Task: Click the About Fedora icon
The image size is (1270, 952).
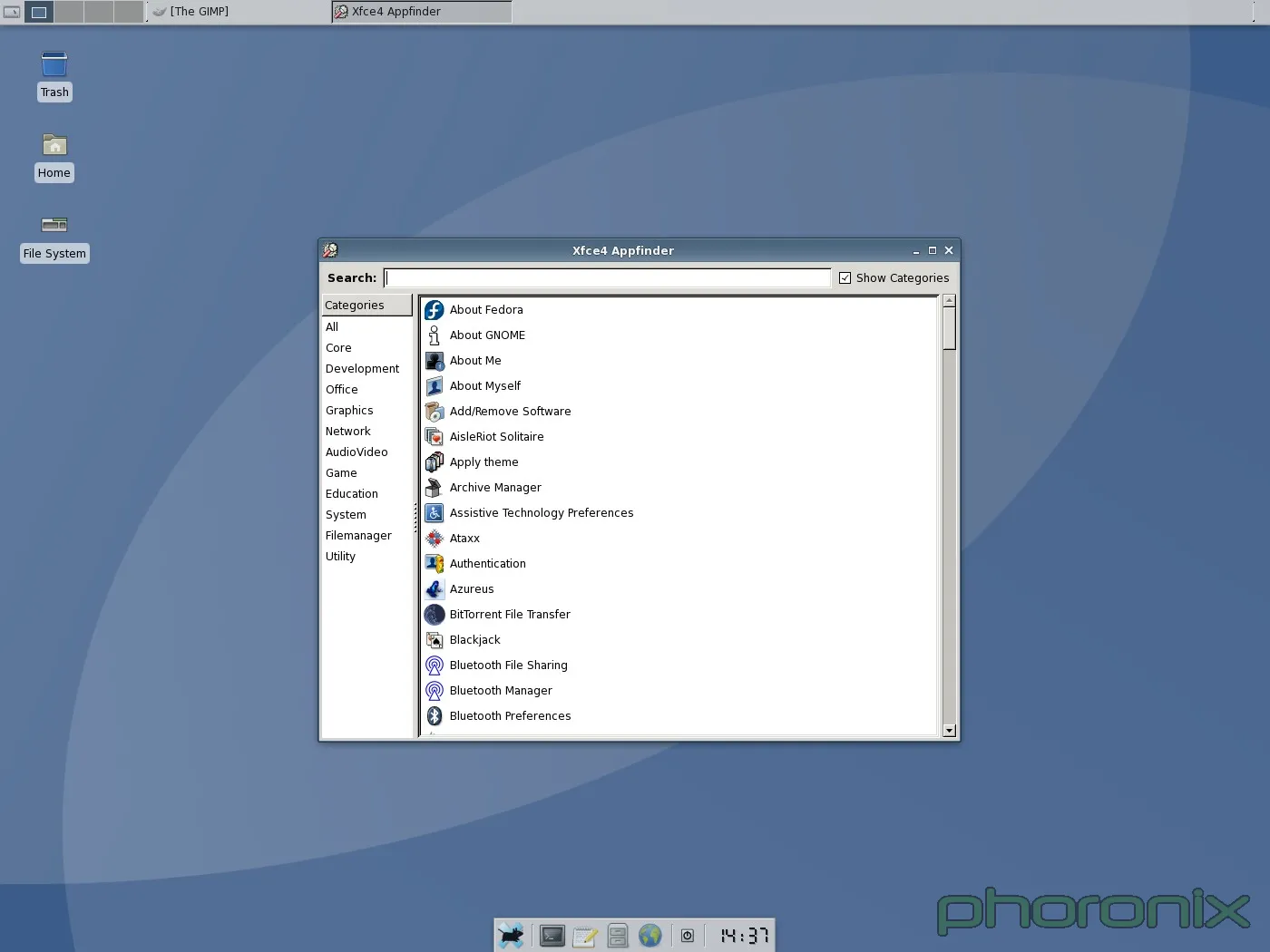Action: [435, 310]
